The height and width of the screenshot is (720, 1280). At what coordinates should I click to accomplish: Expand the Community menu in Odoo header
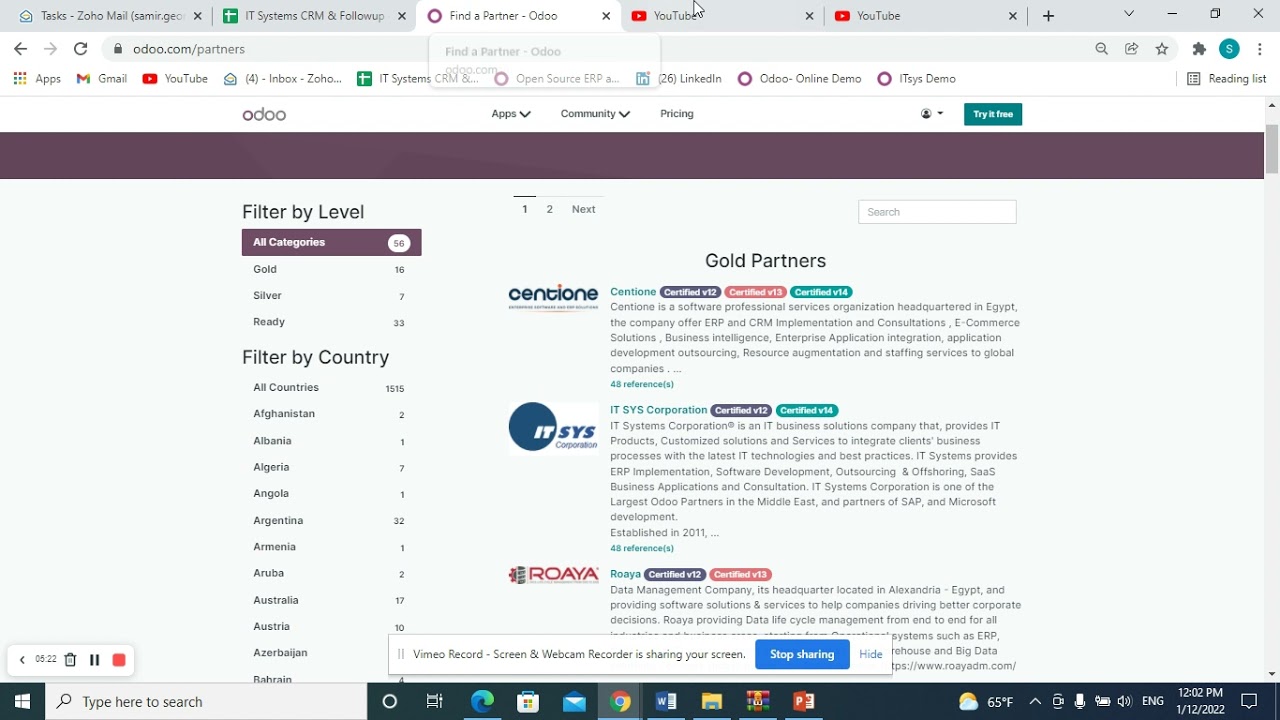[x=595, y=114]
